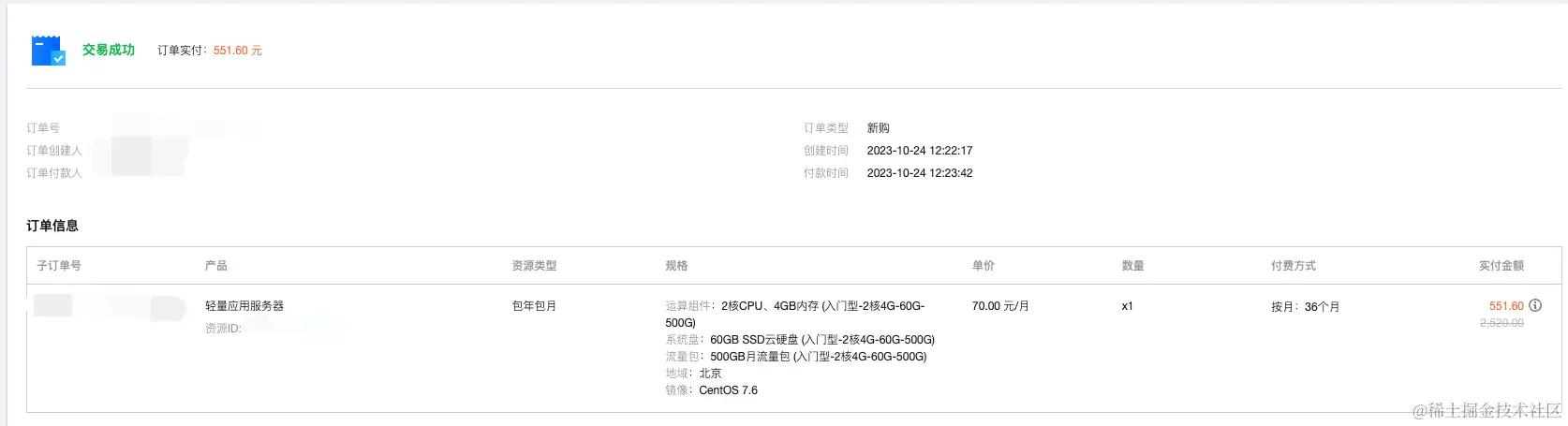Select the 订单信息 section heading
The image size is (1568, 426).
tap(52, 226)
